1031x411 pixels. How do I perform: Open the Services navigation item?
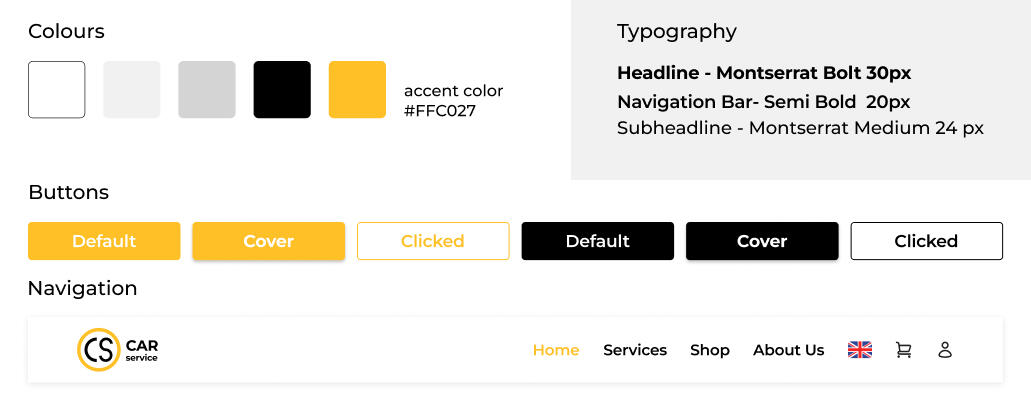[x=634, y=350]
